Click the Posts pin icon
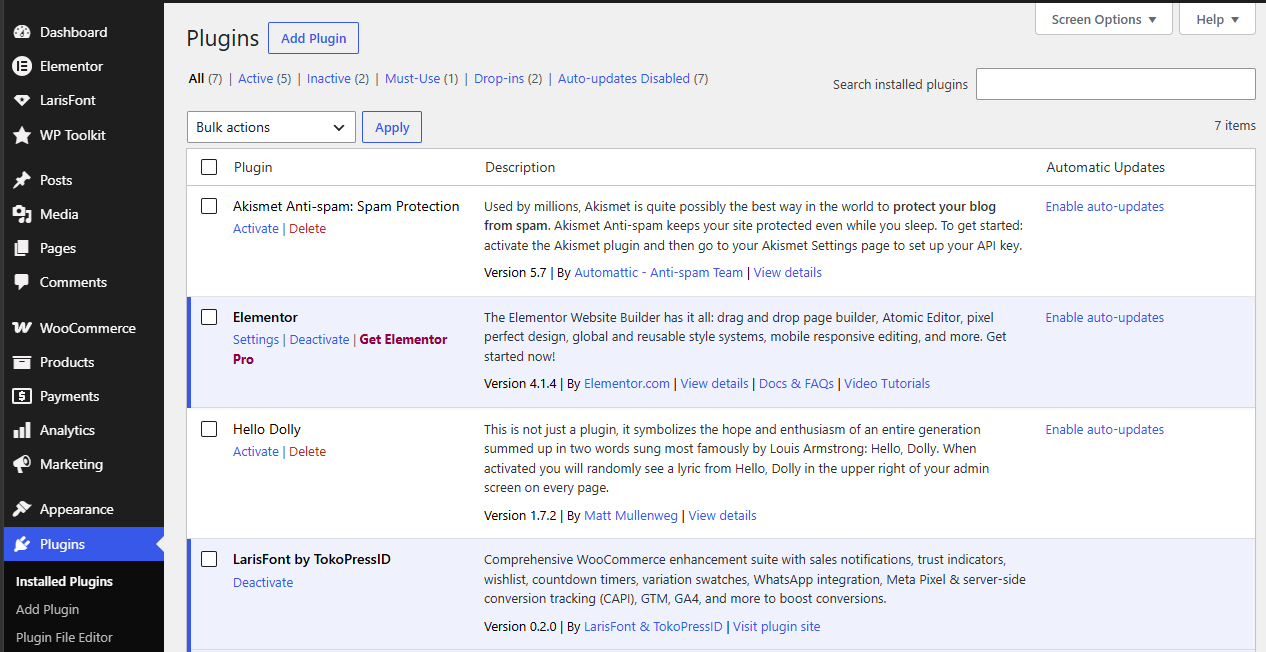This screenshot has width=1266, height=652. click(x=22, y=180)
